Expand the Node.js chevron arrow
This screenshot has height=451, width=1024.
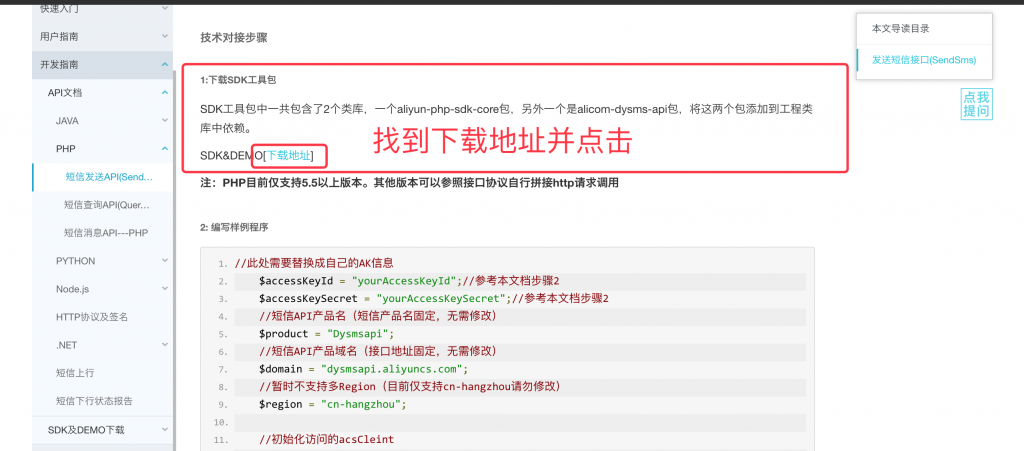coord(165,289)
